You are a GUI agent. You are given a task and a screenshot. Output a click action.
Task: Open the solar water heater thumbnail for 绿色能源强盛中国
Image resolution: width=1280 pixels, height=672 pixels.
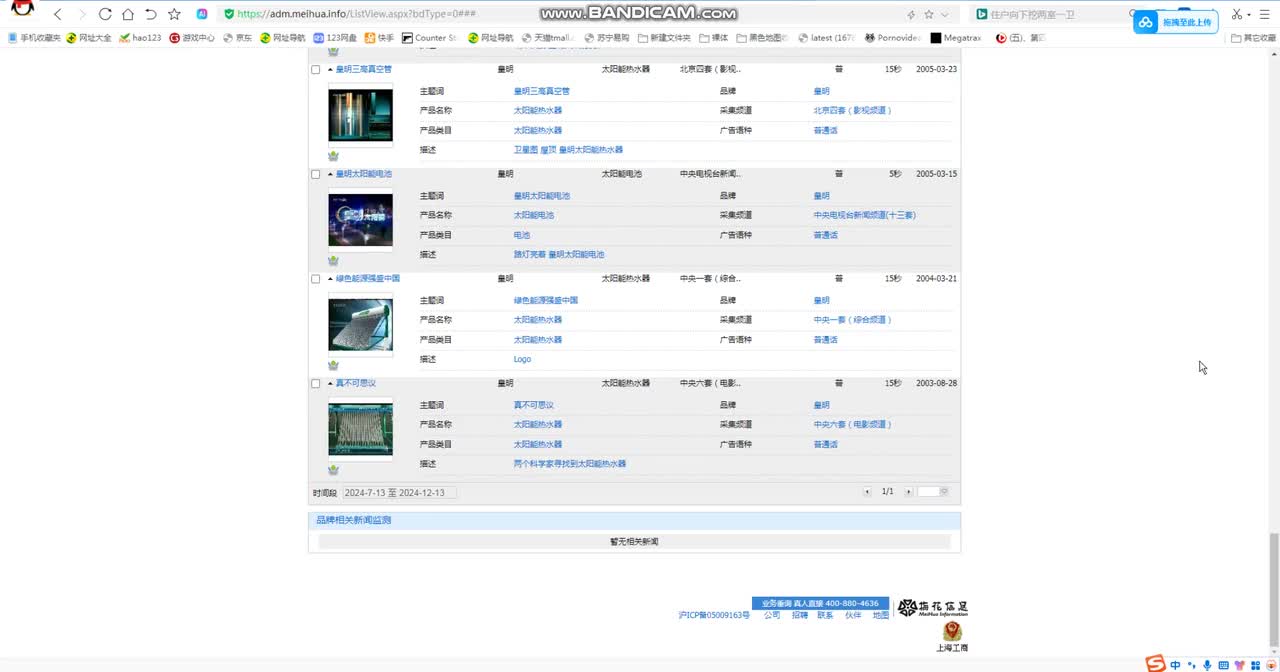click(x=361, y=325)
